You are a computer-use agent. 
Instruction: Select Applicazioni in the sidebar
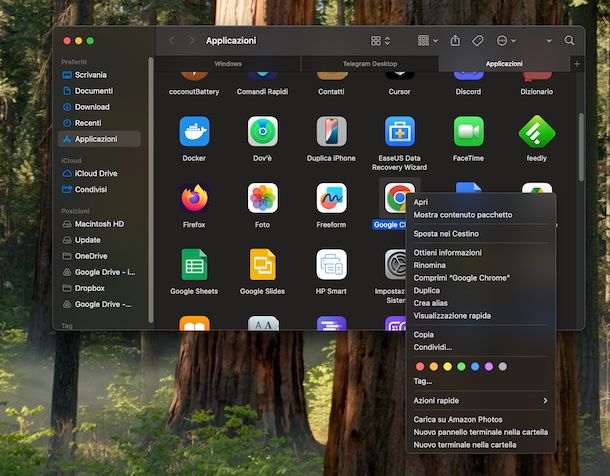[99, 139]
